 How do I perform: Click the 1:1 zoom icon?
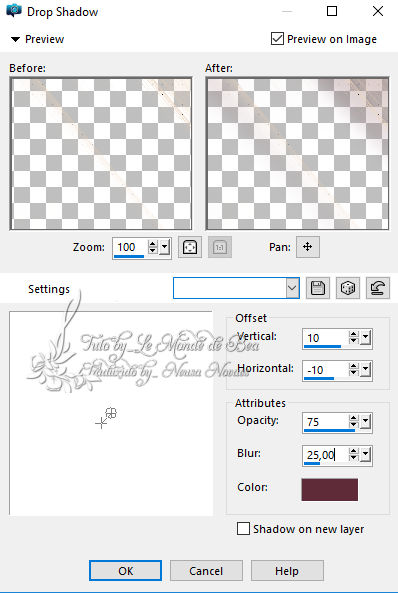tap(220, 247)
